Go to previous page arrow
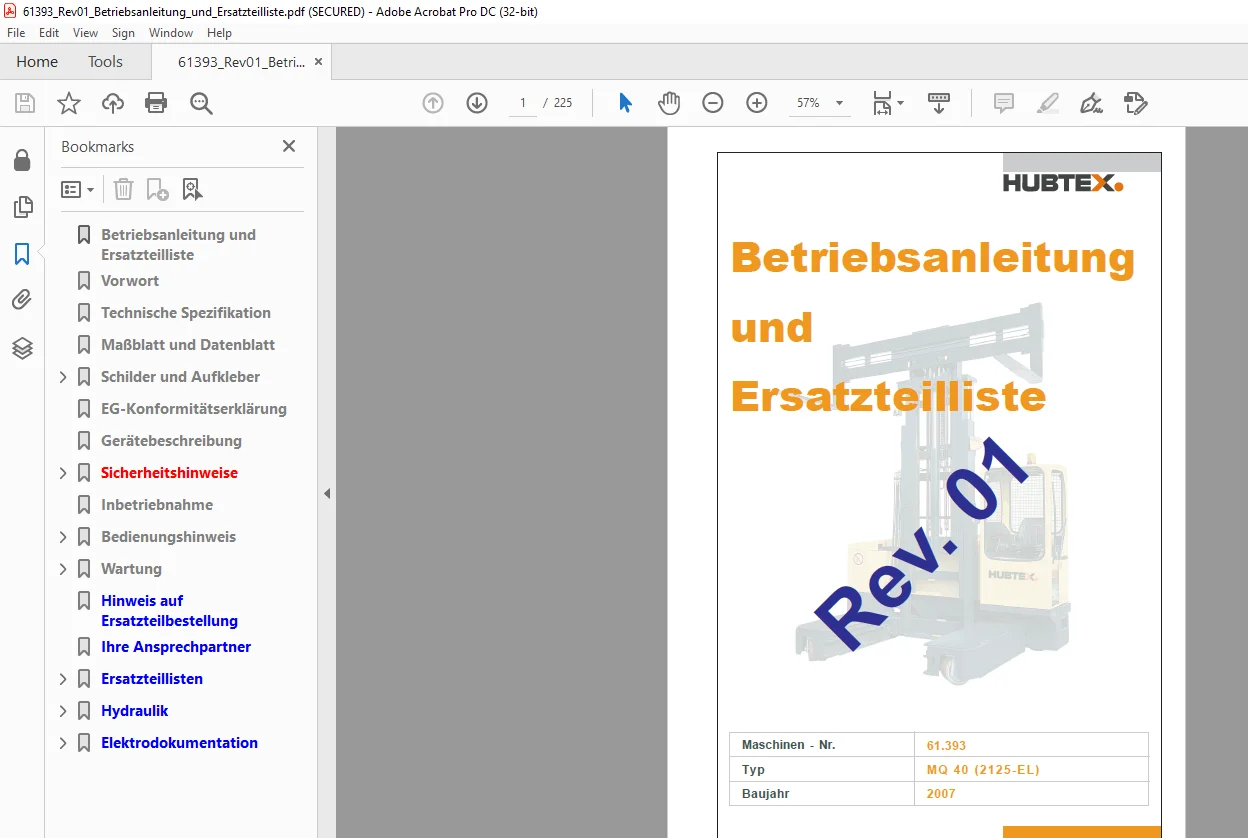1248x838 pixels. click(433, 103)
